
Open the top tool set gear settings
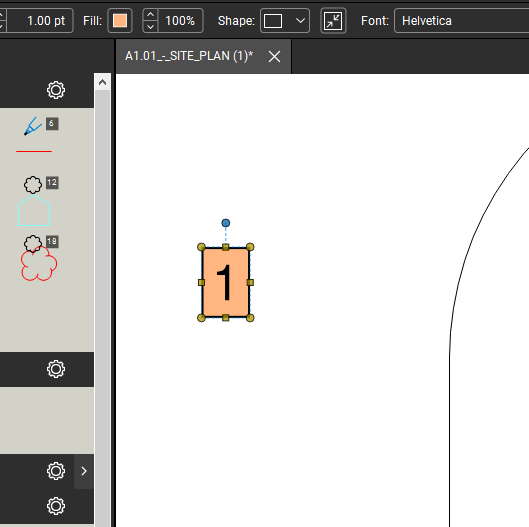click(56, 90)
